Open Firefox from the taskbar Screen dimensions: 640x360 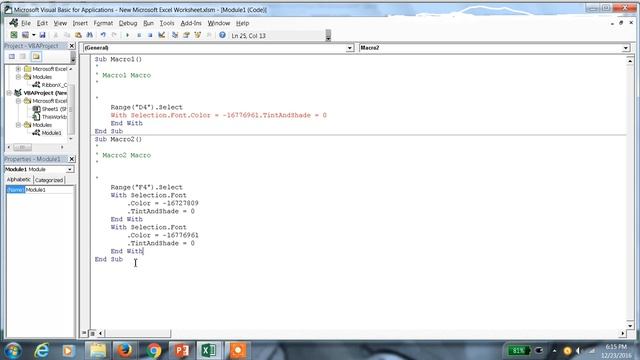pyautogui.click(x=125, y=351)
